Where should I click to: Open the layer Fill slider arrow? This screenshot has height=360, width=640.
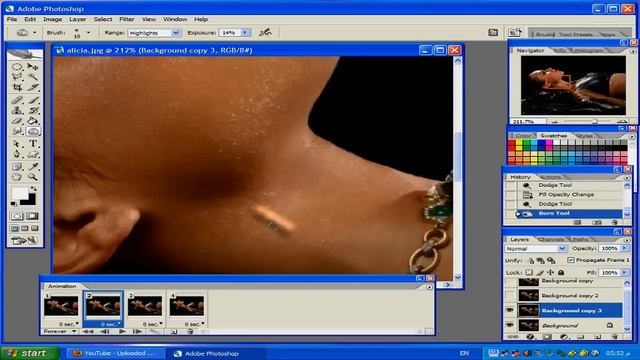point(624,272)
